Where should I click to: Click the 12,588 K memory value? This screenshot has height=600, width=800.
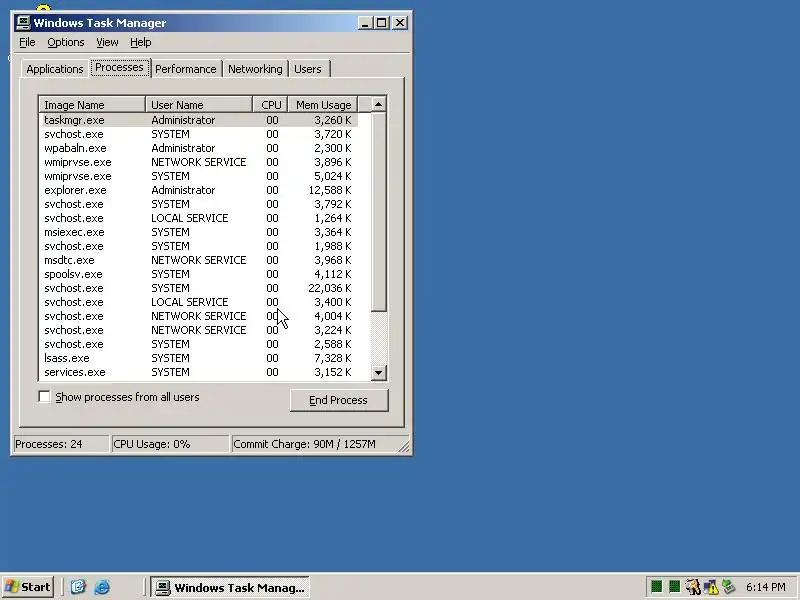point(330,190)
